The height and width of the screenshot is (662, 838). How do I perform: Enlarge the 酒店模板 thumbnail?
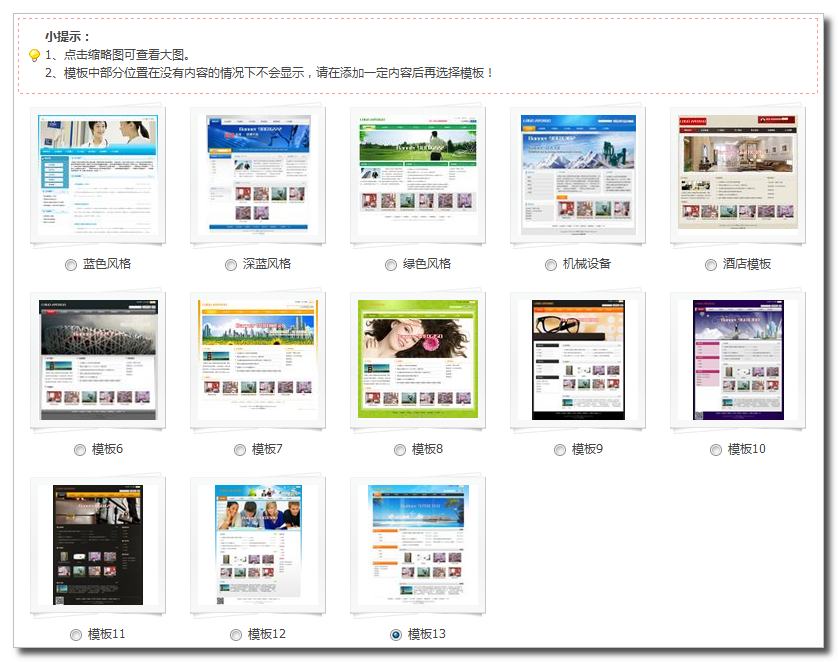pos(738,172)
